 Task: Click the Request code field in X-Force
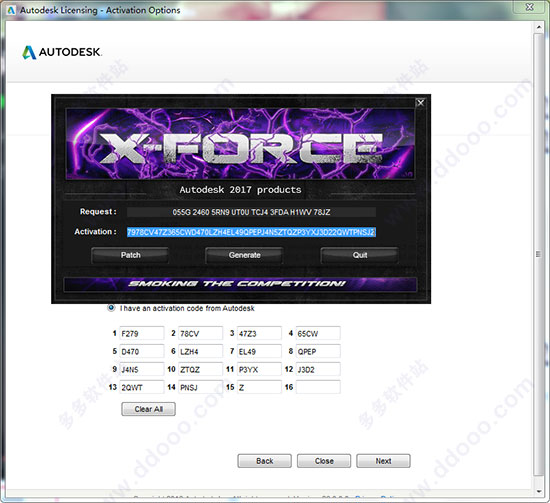(251, 212)
